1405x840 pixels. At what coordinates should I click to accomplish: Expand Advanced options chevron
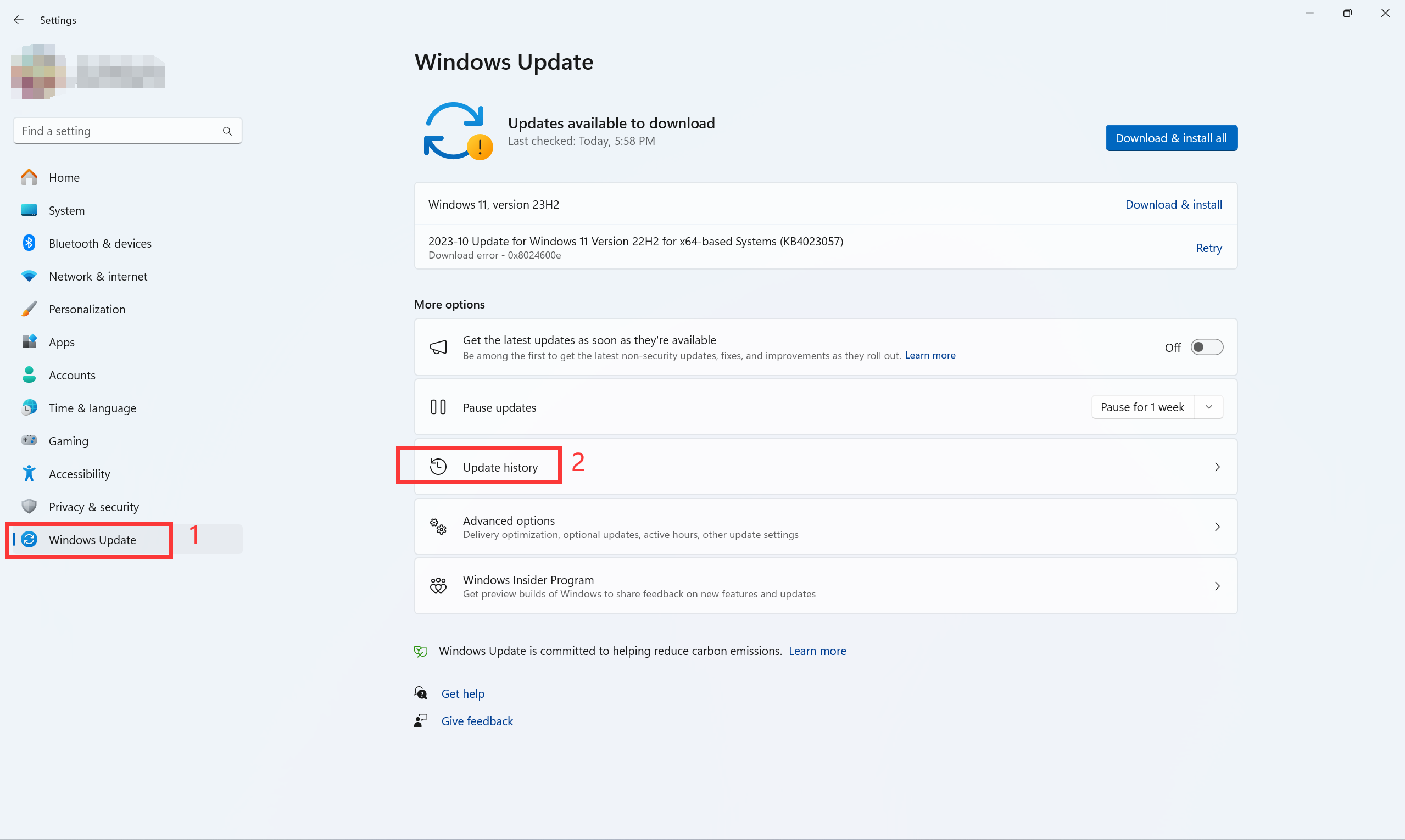click(1217, 527)
